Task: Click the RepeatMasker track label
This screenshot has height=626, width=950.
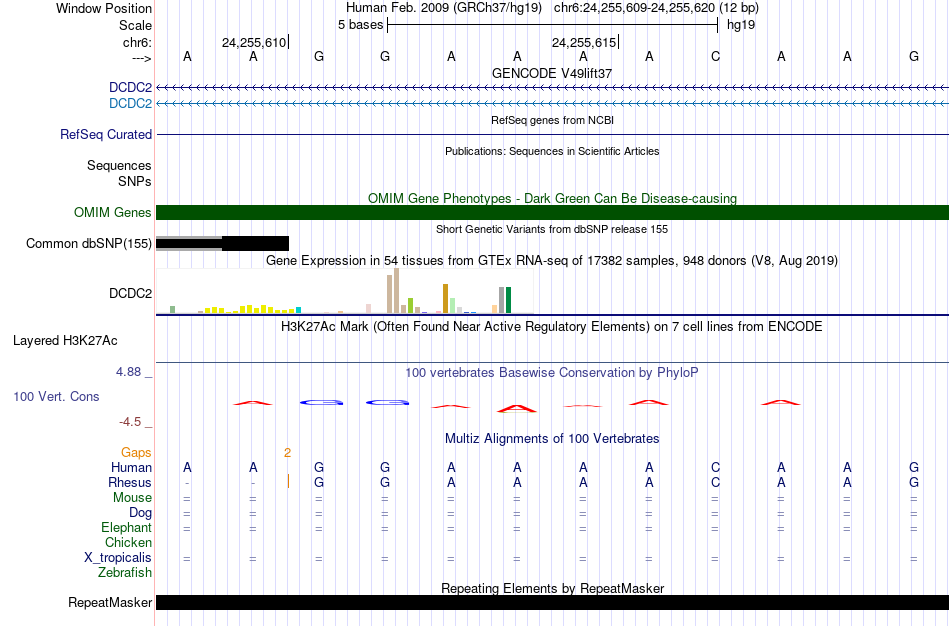Action: (x=110, y=602)
